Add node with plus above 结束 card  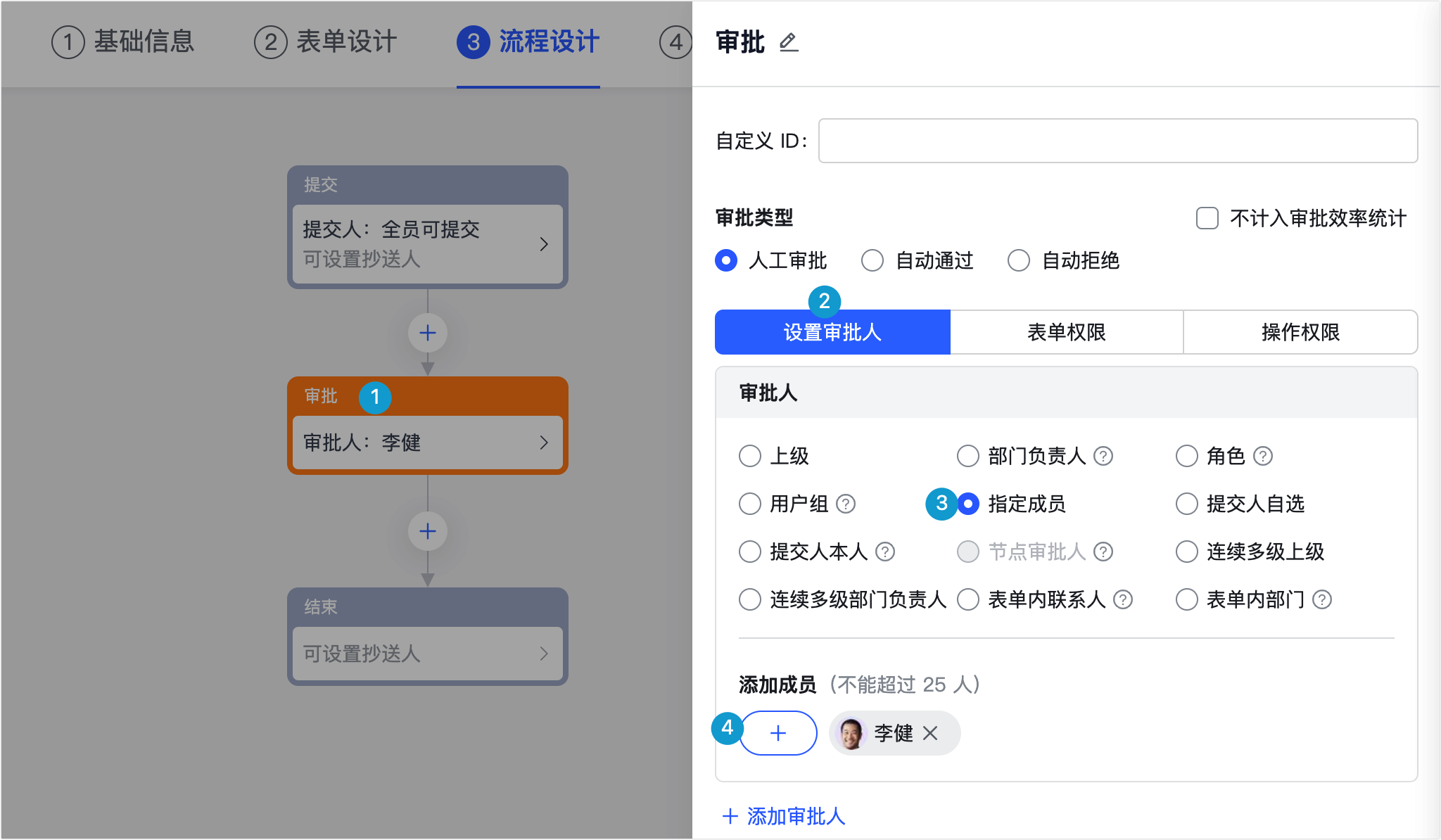point(428,531)
